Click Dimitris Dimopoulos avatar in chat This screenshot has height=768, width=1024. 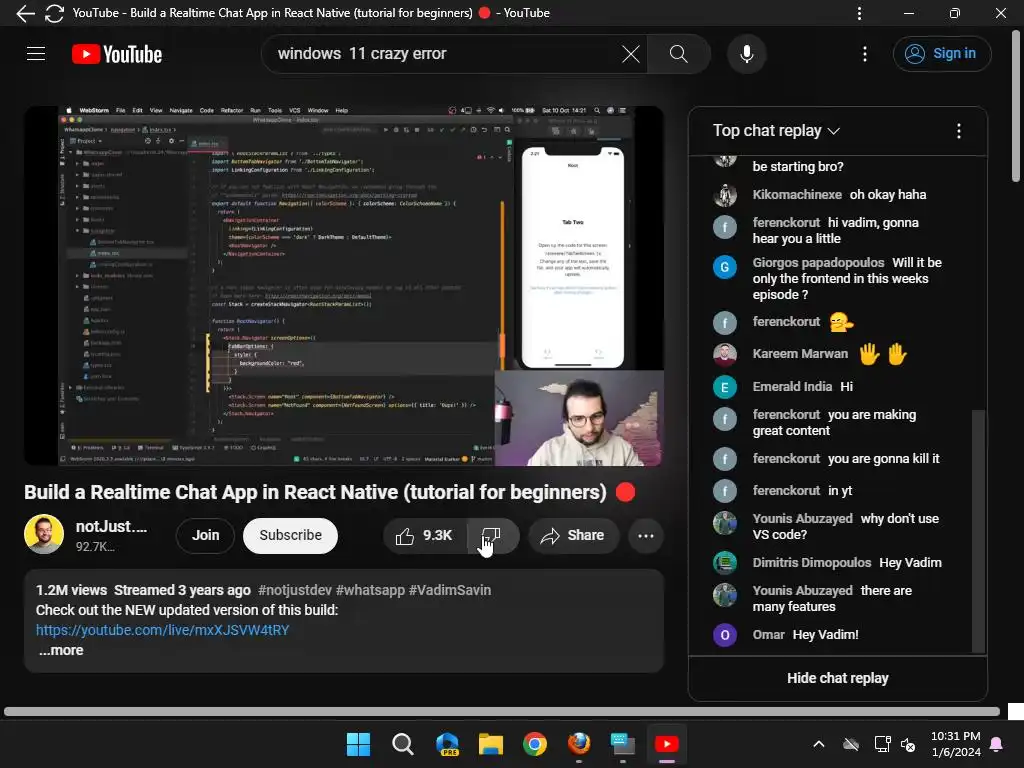point(724,563)
